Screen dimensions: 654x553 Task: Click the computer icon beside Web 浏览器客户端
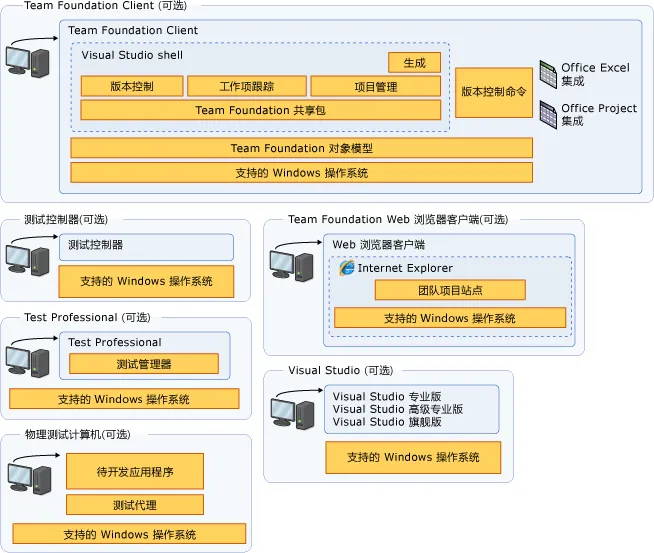(x=292, y=266)
